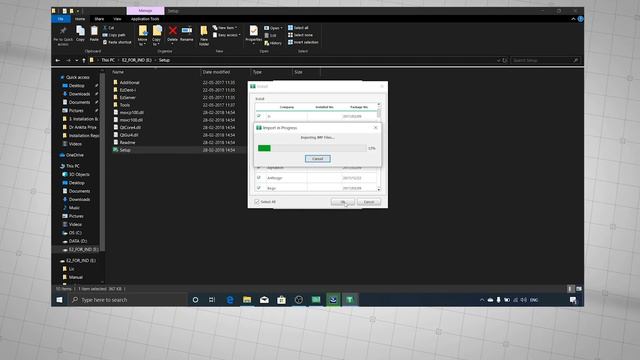Open Mail app from the taskbar
Screen dimensions: 640x360
264,300
